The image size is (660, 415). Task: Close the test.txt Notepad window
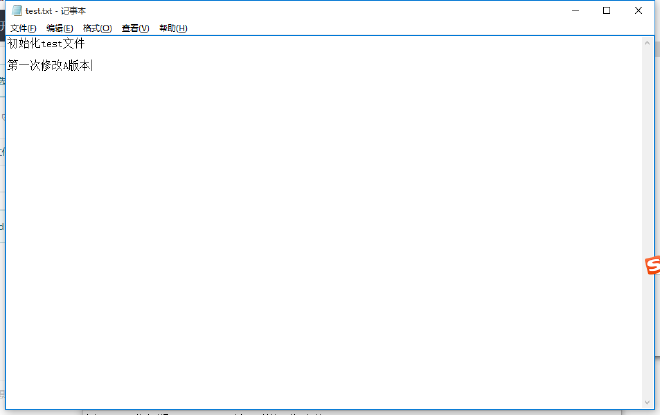click(637, 10)
